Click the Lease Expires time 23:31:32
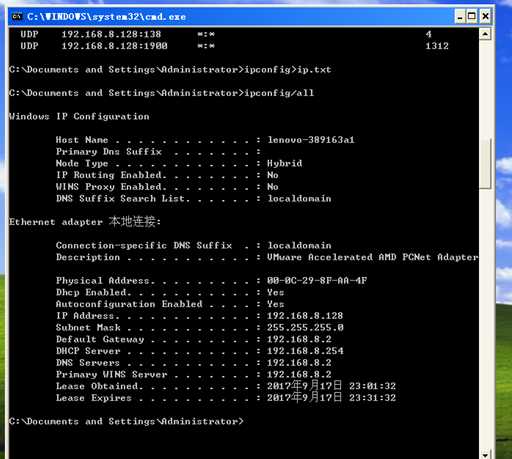 [372, 398]
